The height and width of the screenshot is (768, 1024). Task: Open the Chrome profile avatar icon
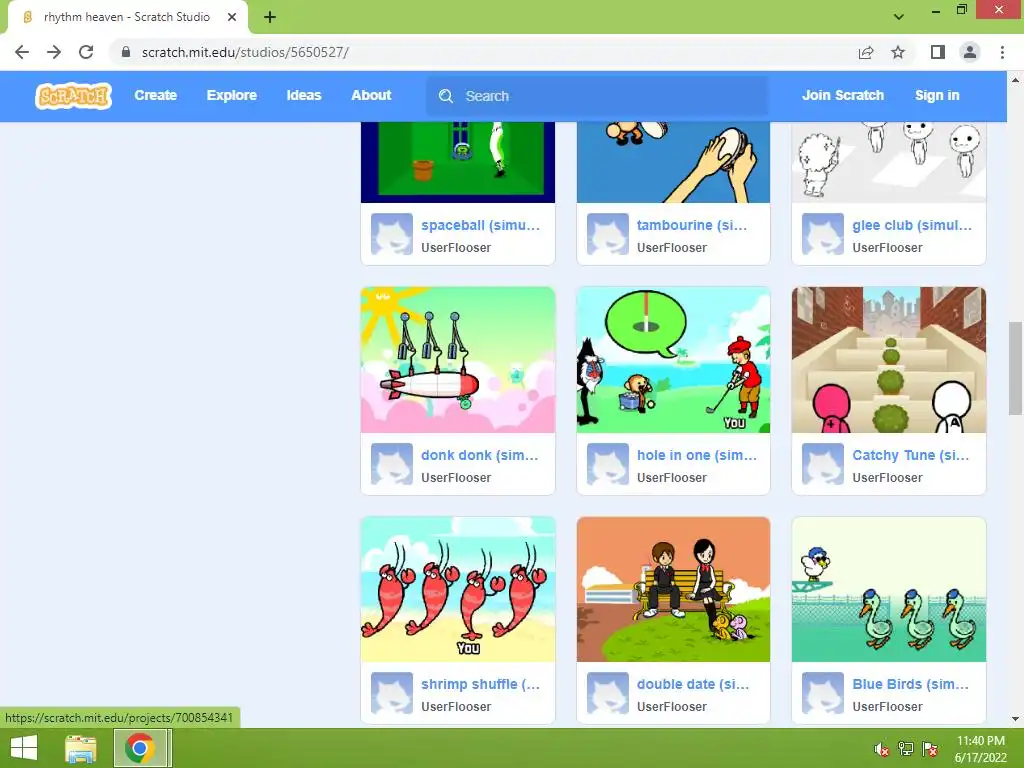(970, 52)
